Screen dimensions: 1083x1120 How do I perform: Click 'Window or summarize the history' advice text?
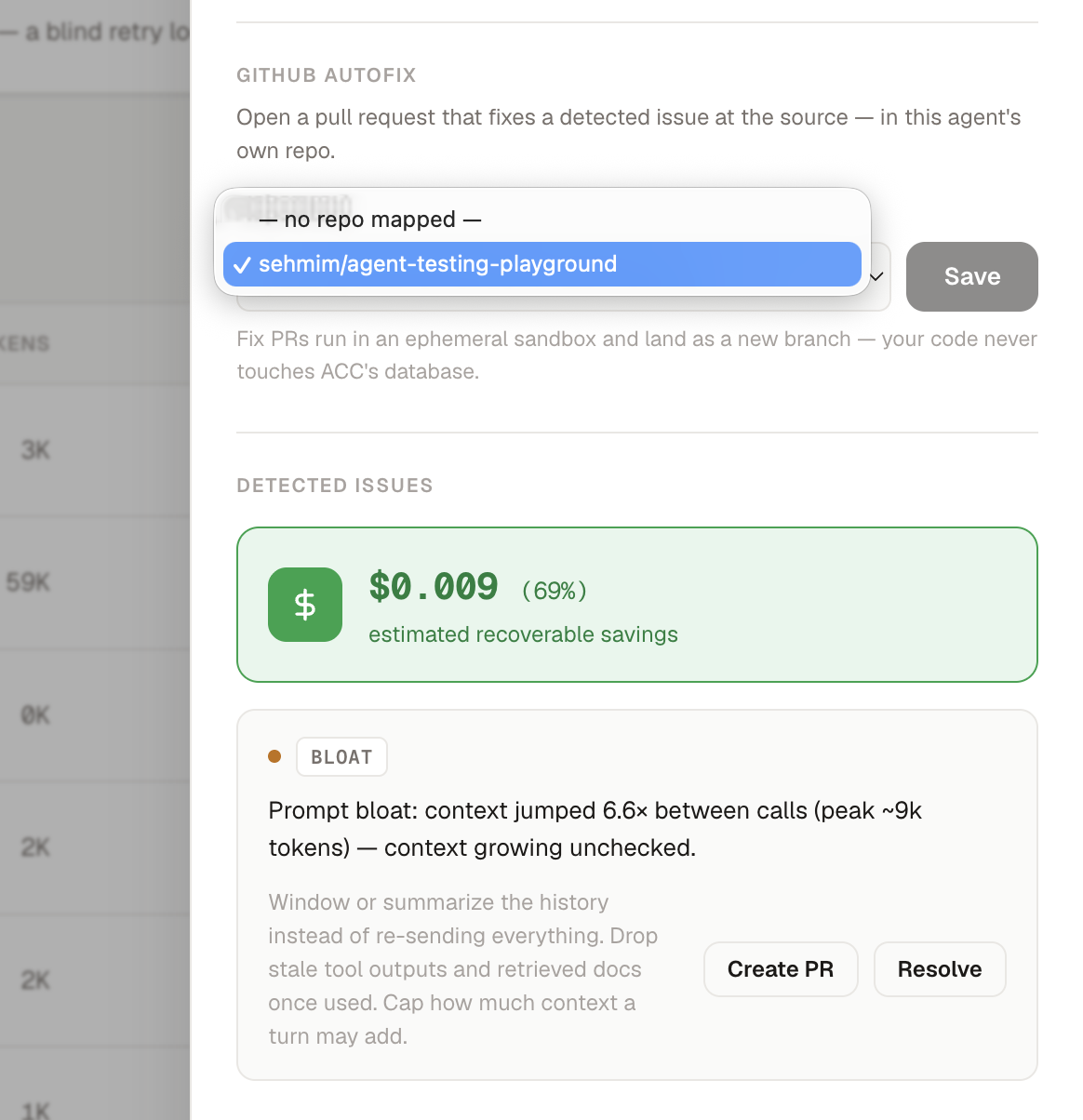click(463, 969)
